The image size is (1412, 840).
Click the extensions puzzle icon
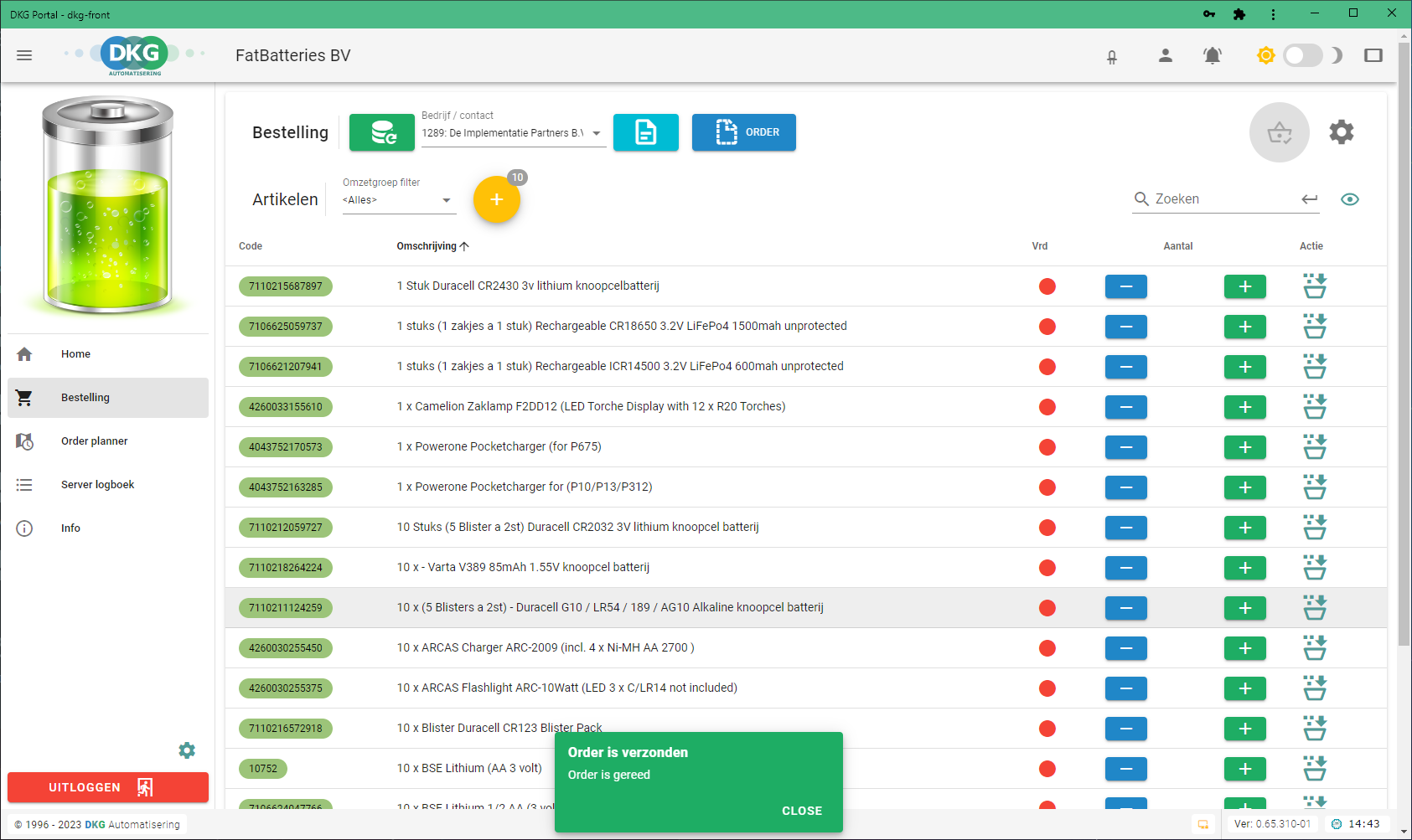1239,14
